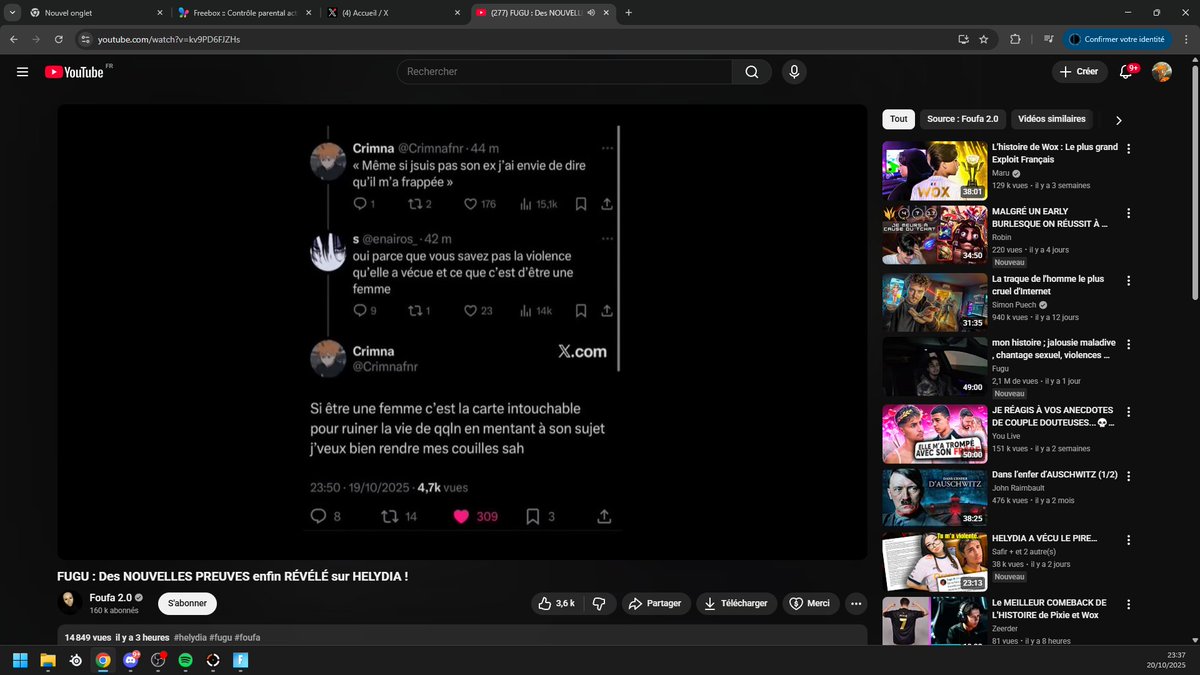Click the search magnifier button
The width and height of the screenshot is (1200, 675).
click(x=752, y=72)
